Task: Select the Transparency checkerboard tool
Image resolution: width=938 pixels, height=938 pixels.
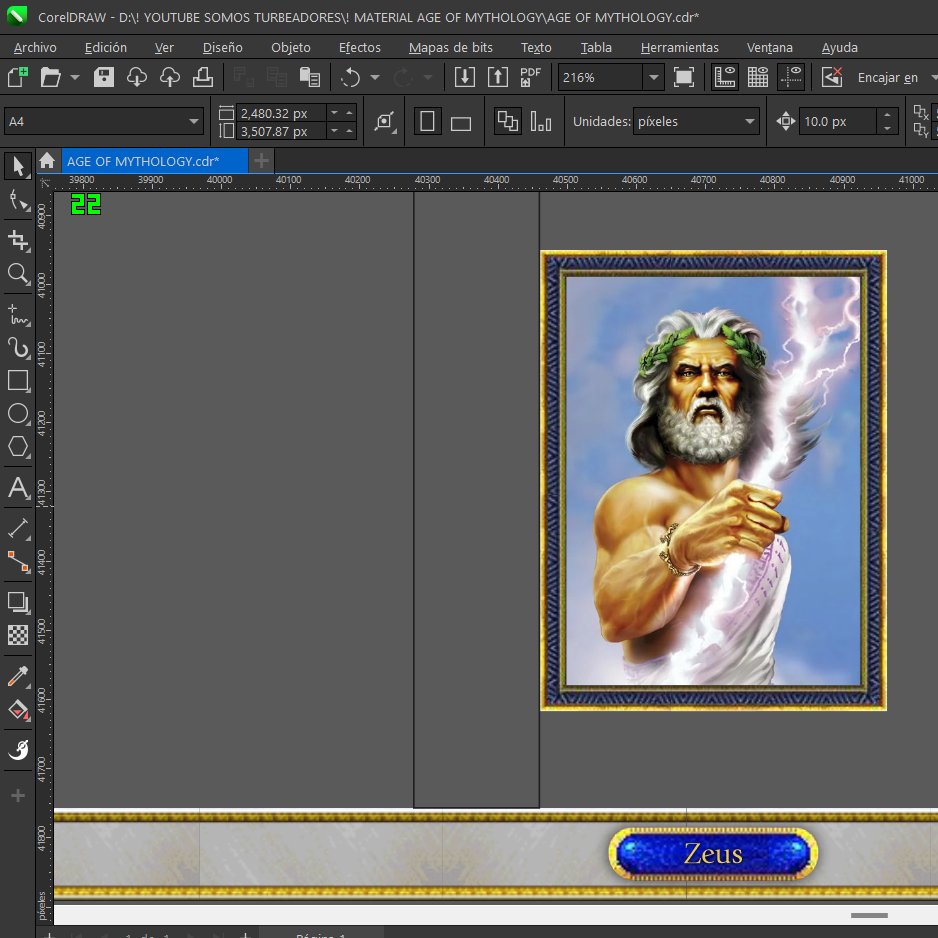Action: point(18,635)
